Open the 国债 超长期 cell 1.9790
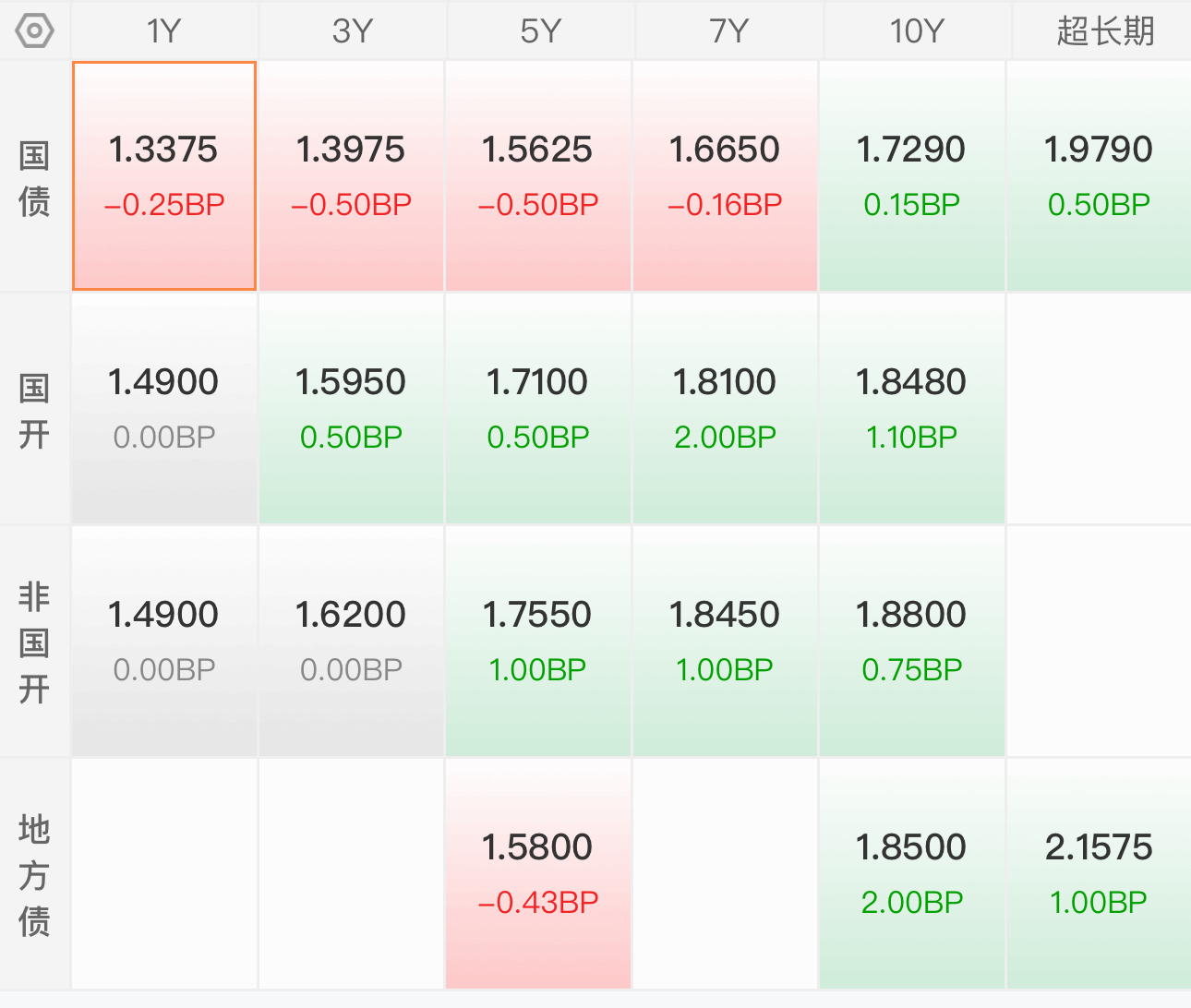The width and height of the screenshot is (1191, 1008). [x=1099, y=176]
